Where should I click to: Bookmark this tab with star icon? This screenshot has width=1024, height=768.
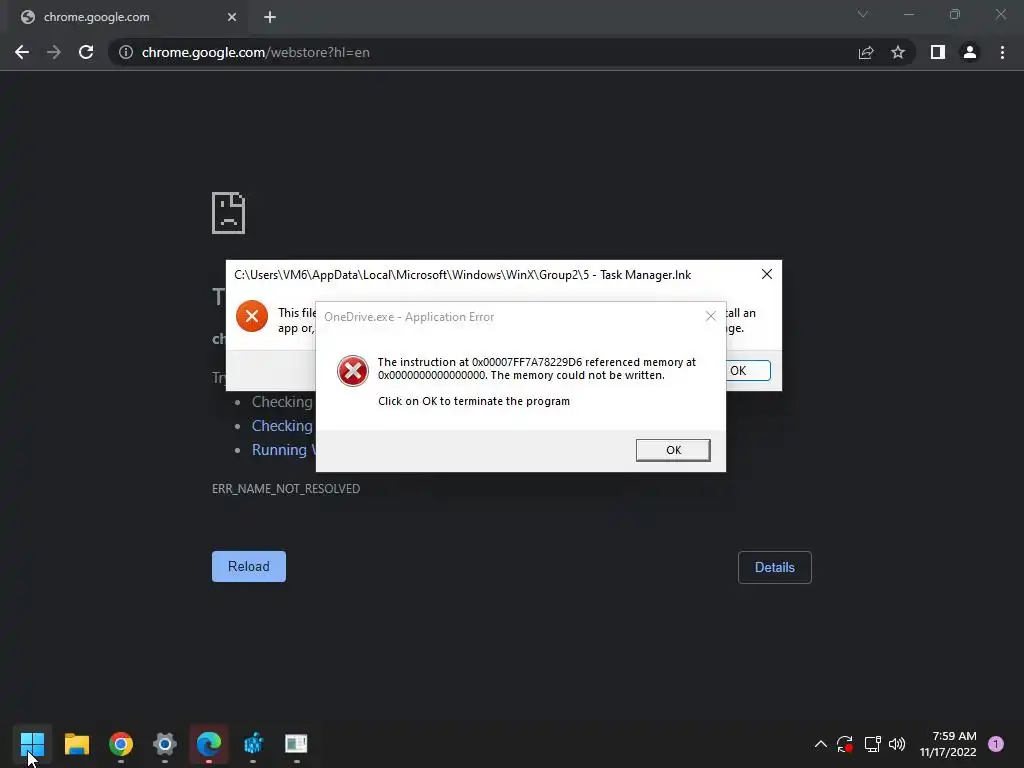[898, 52]
